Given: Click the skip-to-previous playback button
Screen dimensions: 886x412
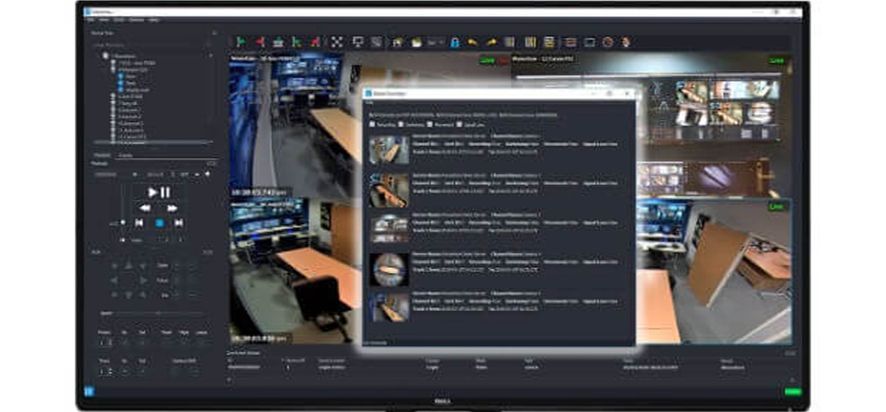Looking at the screenshot, I should (139, 223).
